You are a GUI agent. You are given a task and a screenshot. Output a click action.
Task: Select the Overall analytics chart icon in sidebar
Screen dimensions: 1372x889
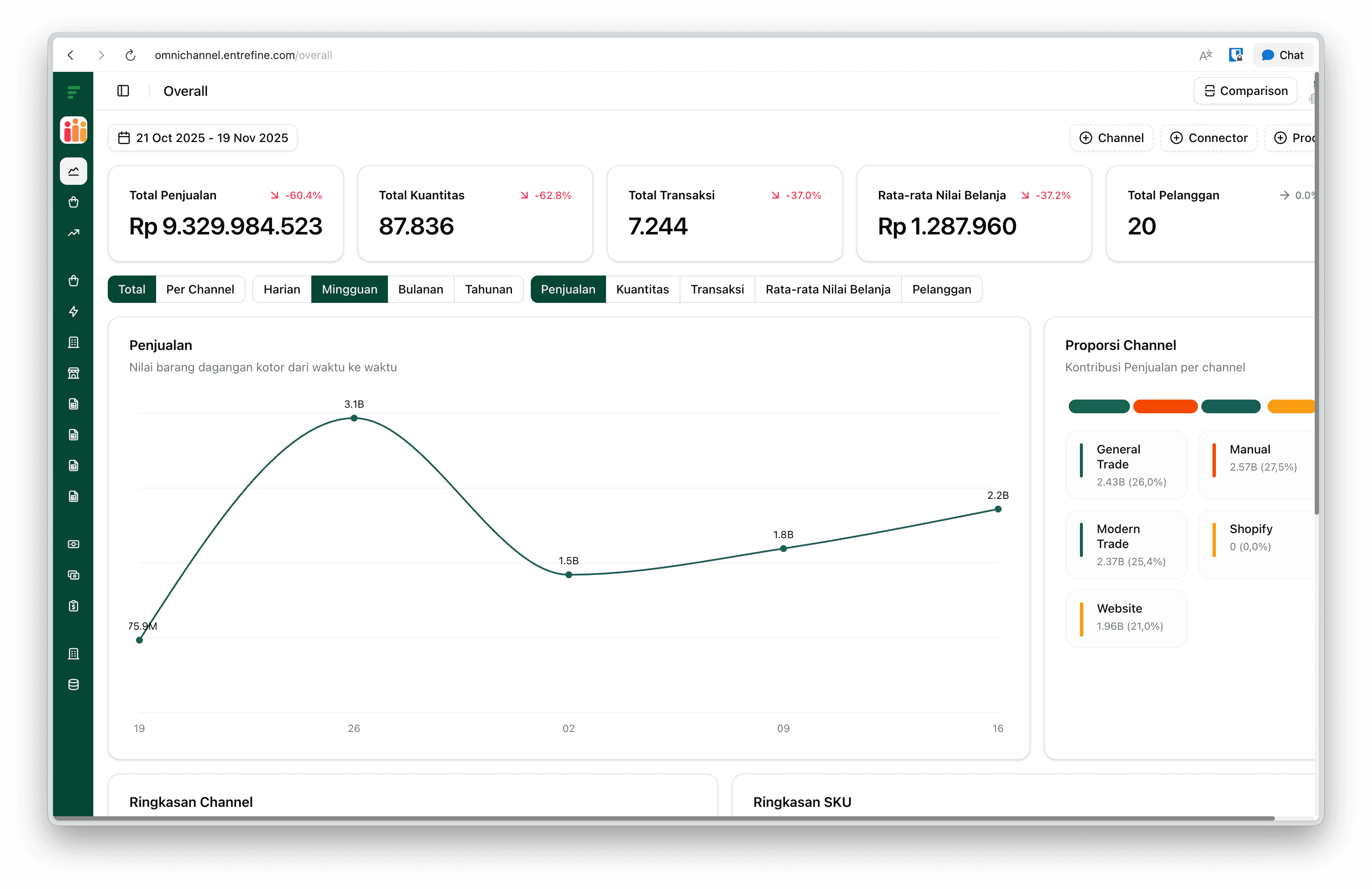click(x=73, y=171)
